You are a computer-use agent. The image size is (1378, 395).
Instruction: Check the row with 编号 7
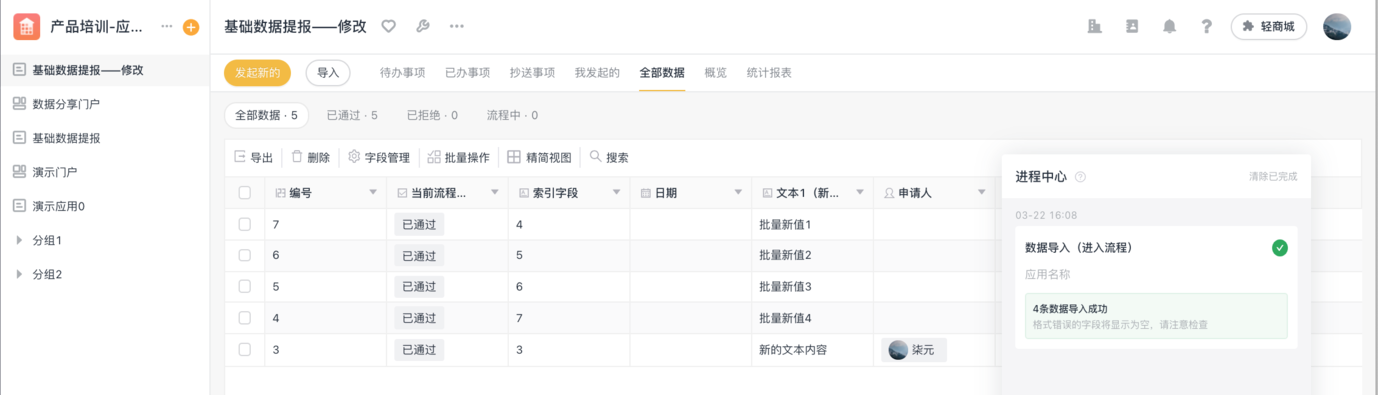pos(245,224)
